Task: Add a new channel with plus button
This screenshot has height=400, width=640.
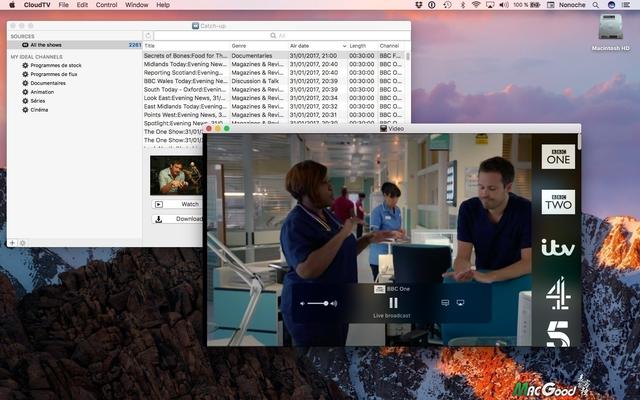Action: click(x=12, y=243)
